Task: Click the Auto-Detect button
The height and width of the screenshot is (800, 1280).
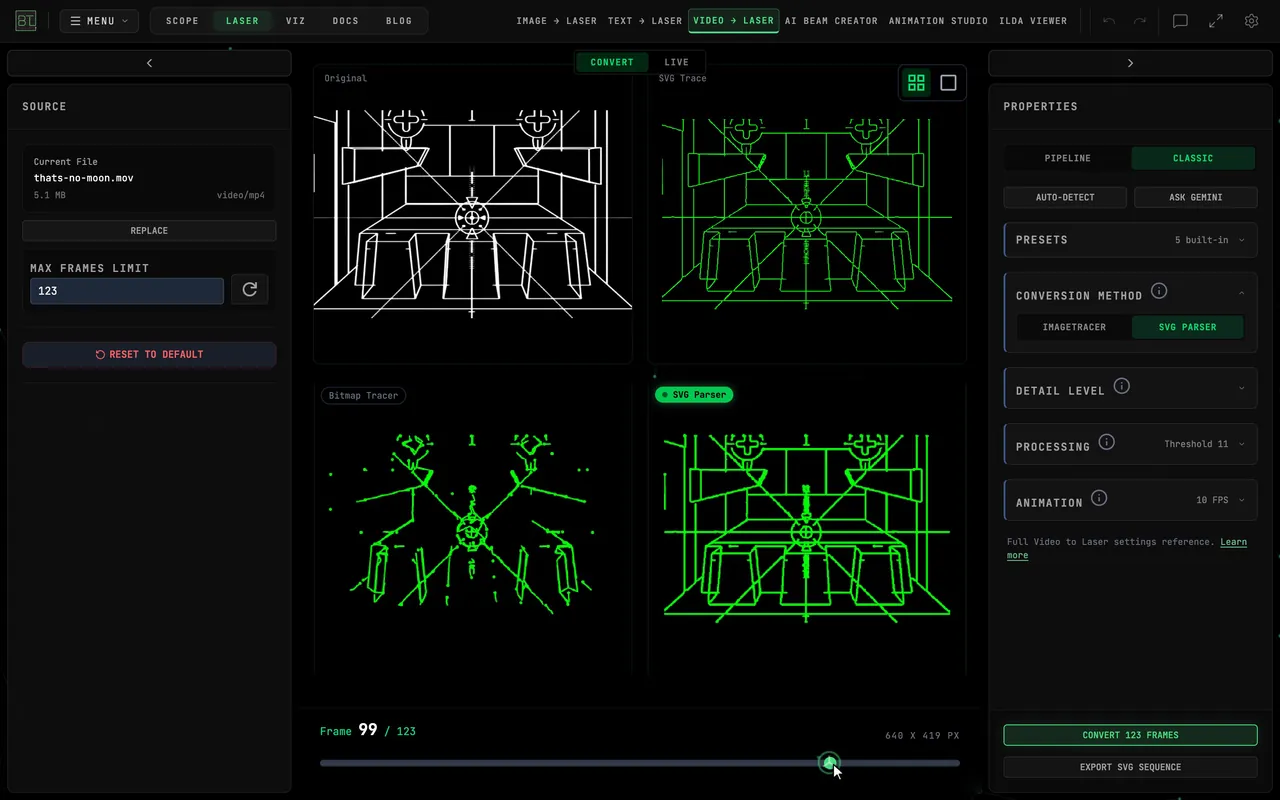Action: coord(1065,197)
